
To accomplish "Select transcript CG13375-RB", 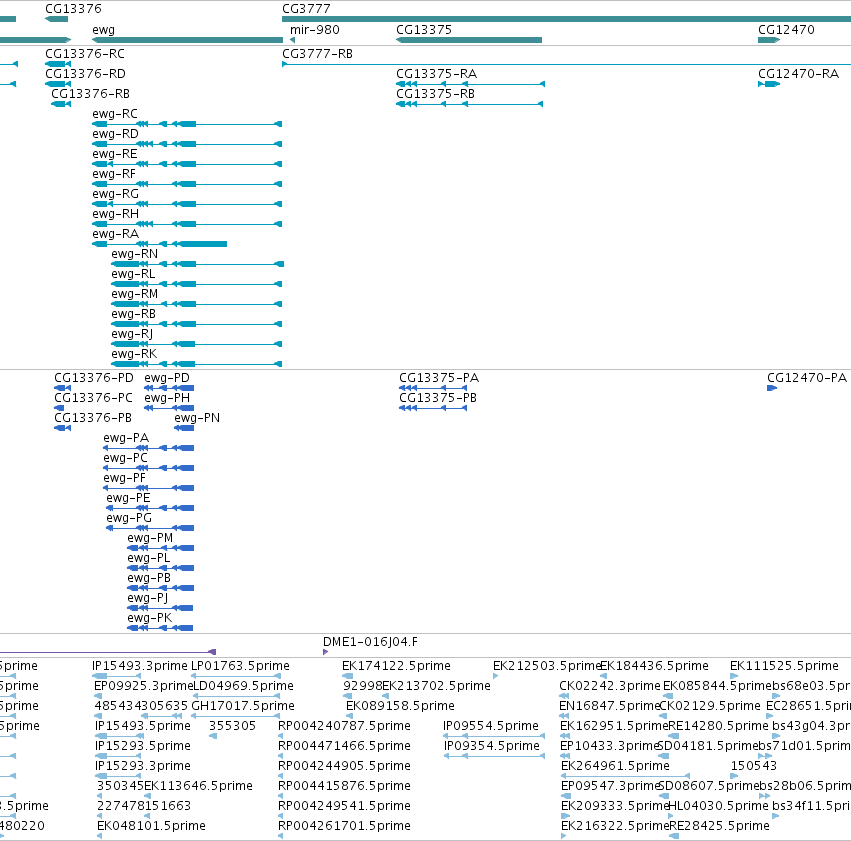I will click(x=469, y=104).
